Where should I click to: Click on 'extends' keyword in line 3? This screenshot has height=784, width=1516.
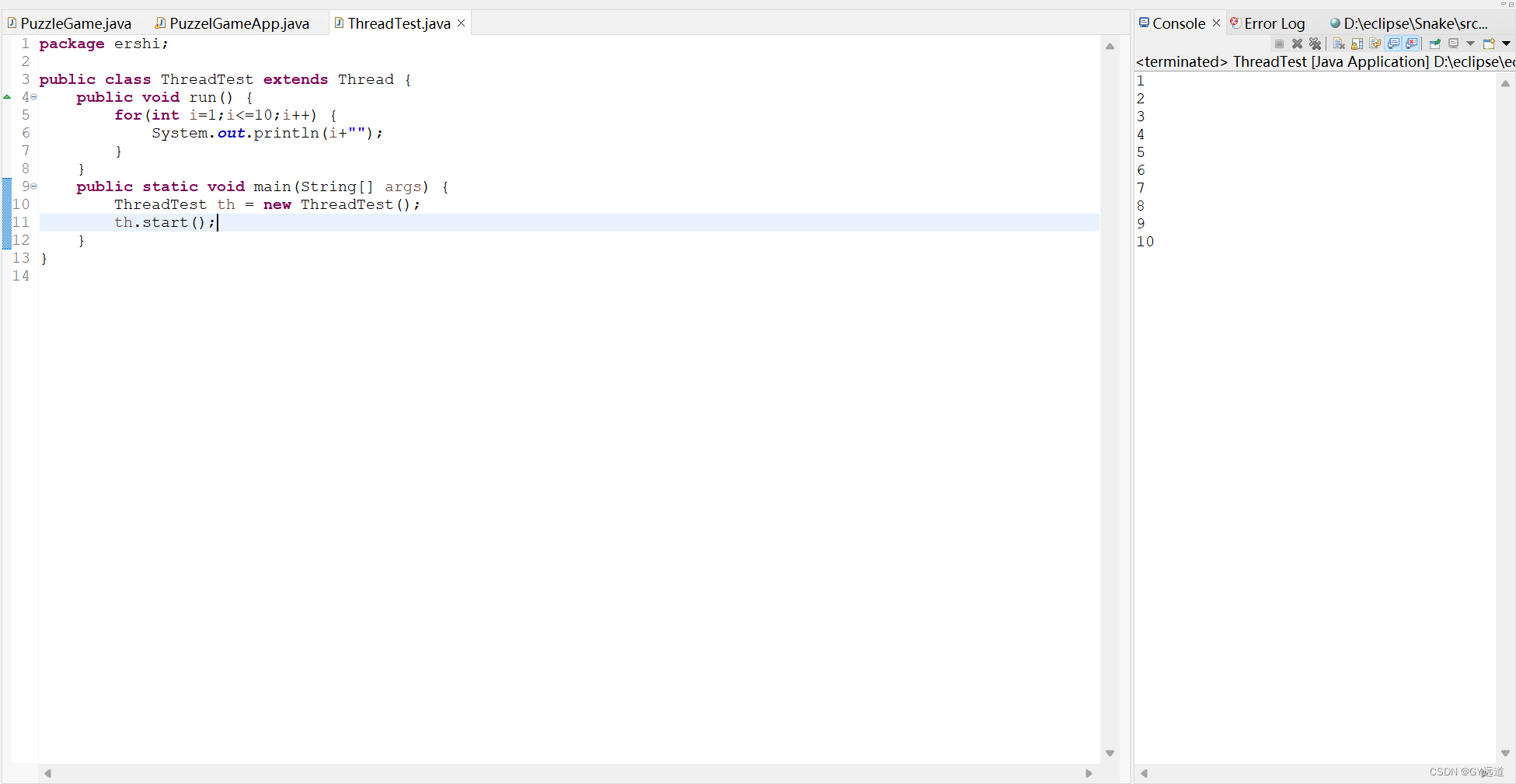(x=295, y=79)
